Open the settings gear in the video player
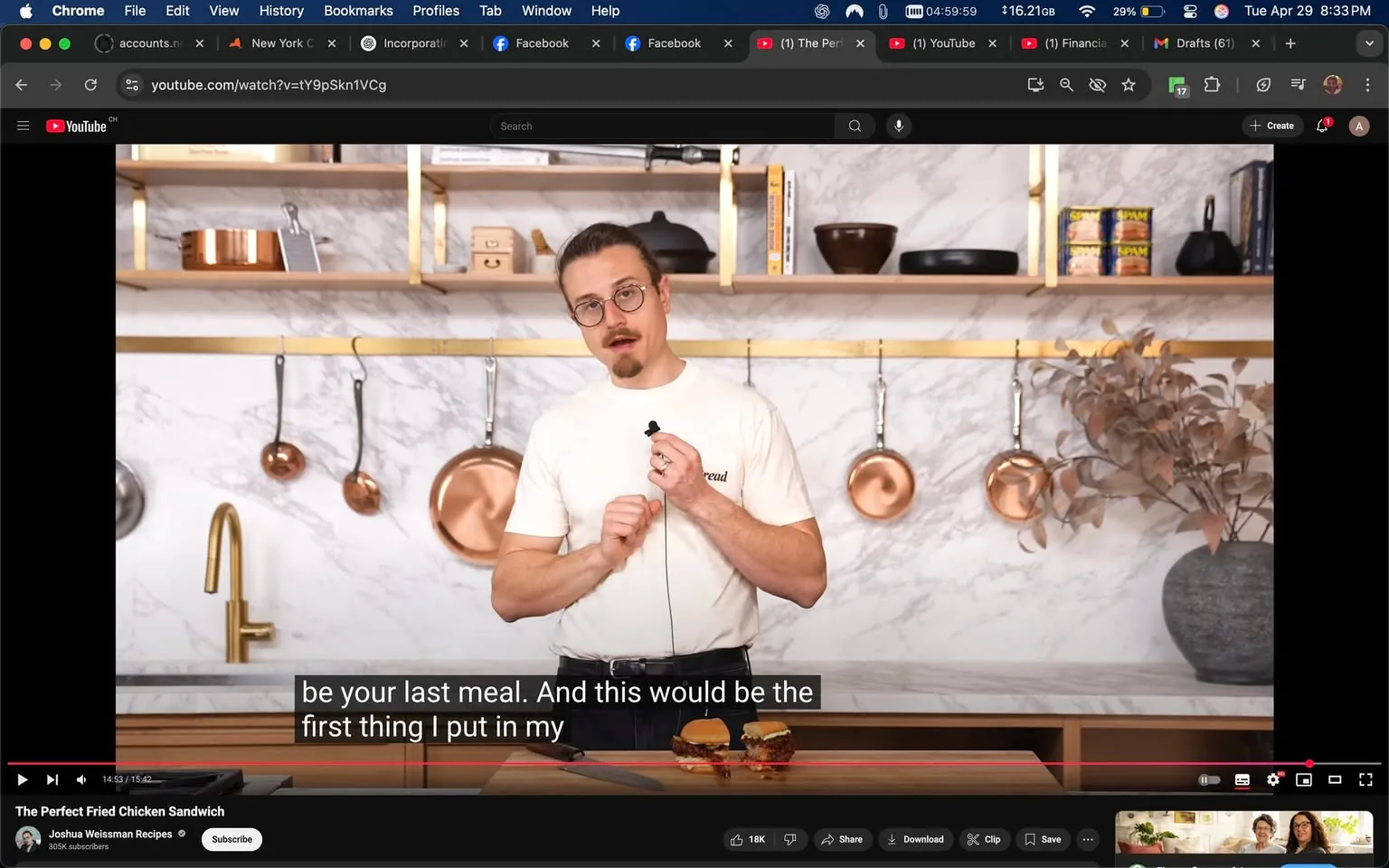This screenshot has width=1389, height=868. pyautogui.click(x=1273, y=779)
